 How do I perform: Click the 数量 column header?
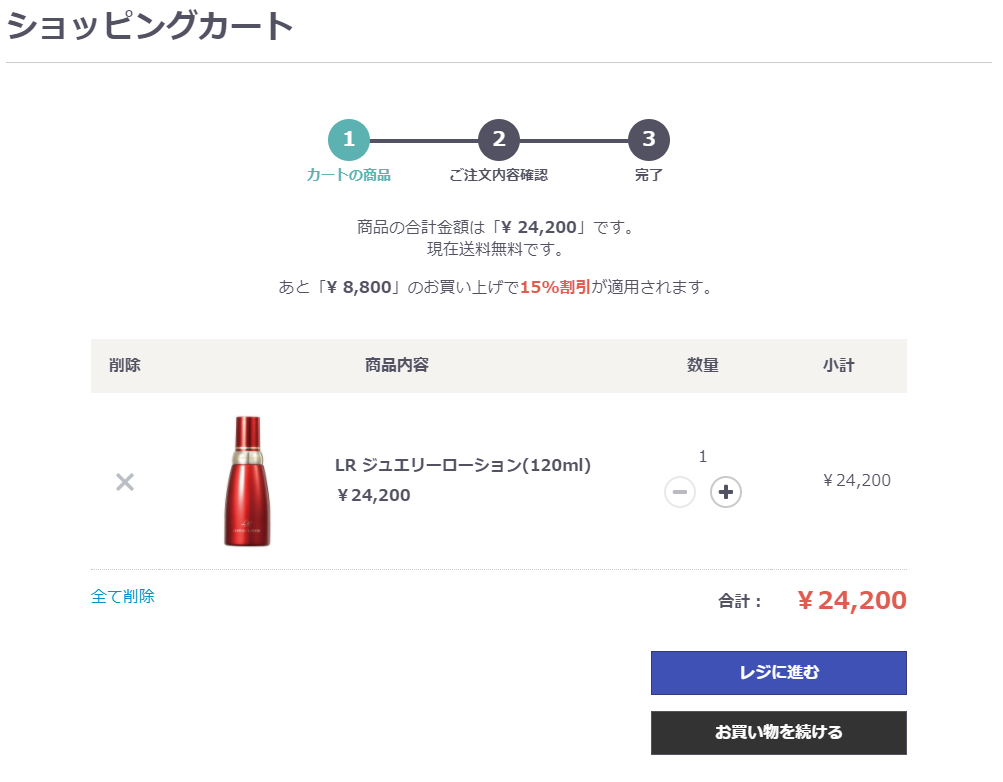703,365
